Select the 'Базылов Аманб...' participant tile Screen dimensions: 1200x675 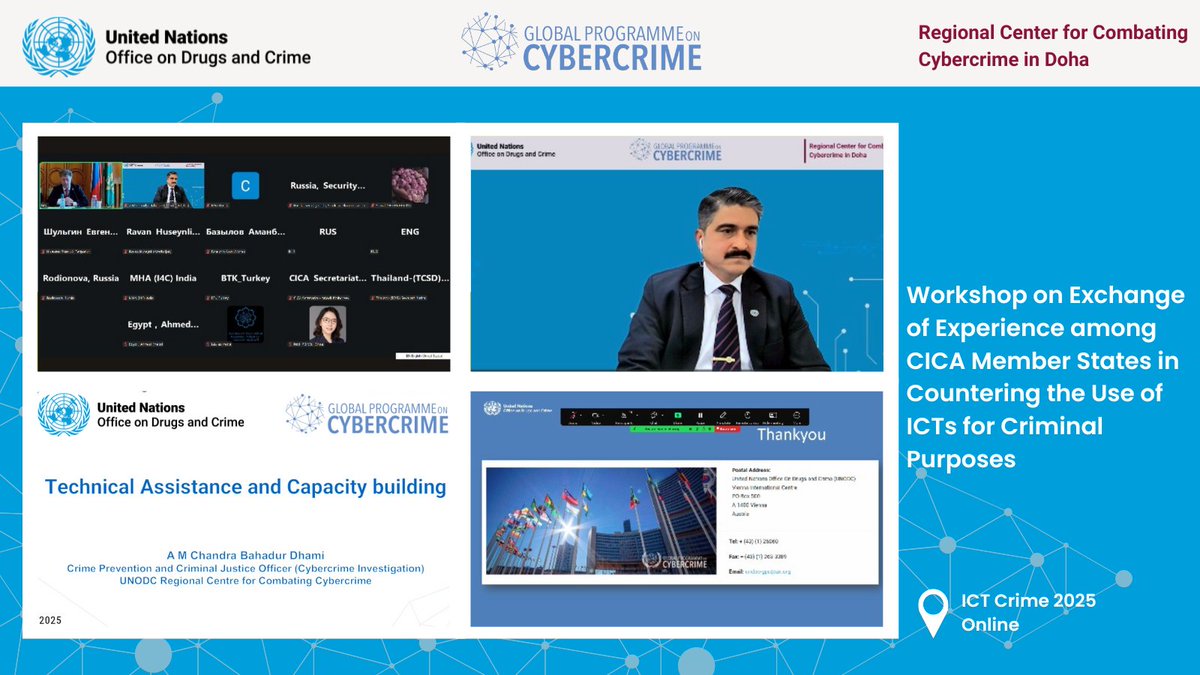point(245,234)
